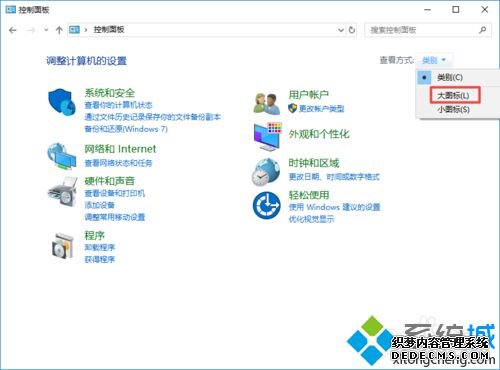The width and height of the screenshot is (500, 370).
Task: Refresh the Control Panel view
Action: pyautogui.click(x=352, y=30)
